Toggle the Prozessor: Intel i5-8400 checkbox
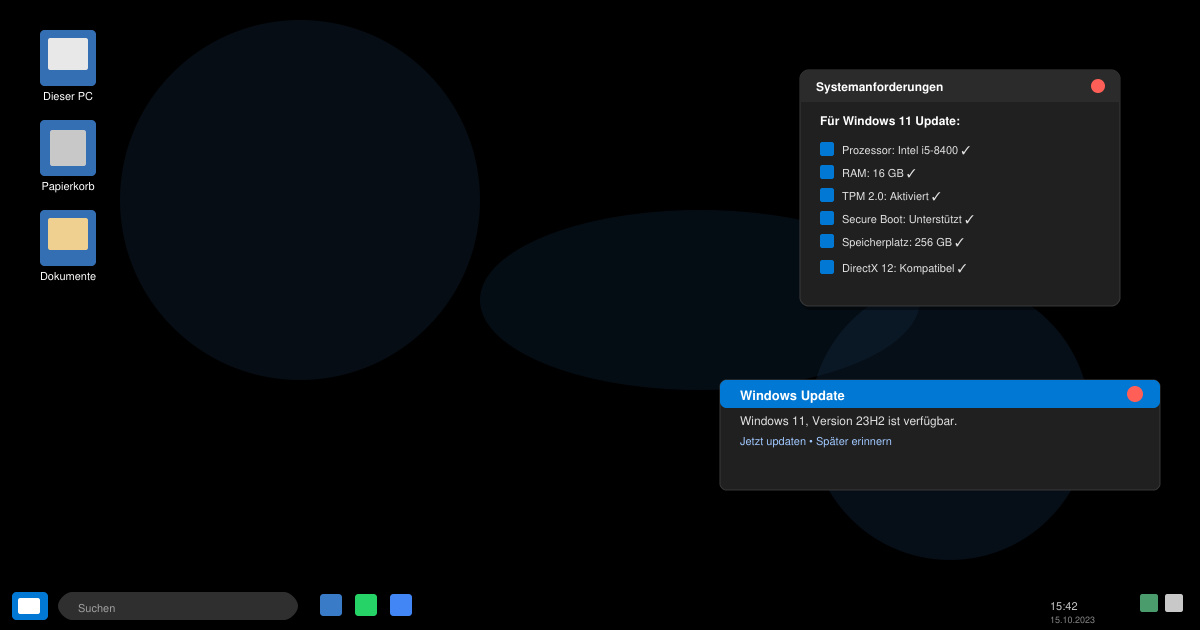 click(827, 149)
